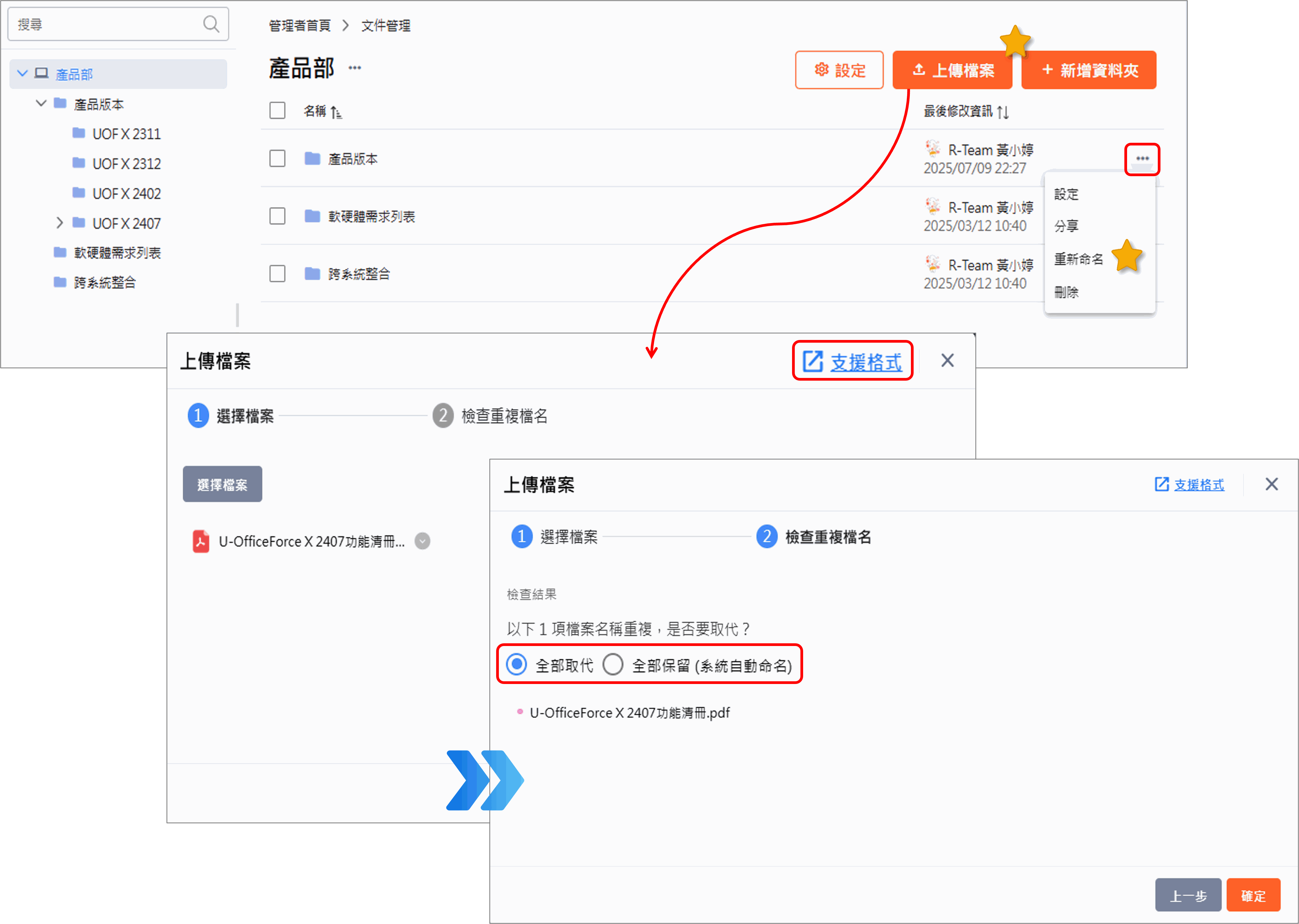Screen dimensions: 1299x924
Task: Tick the select-all checkbox in header
Action: (277, 110)
